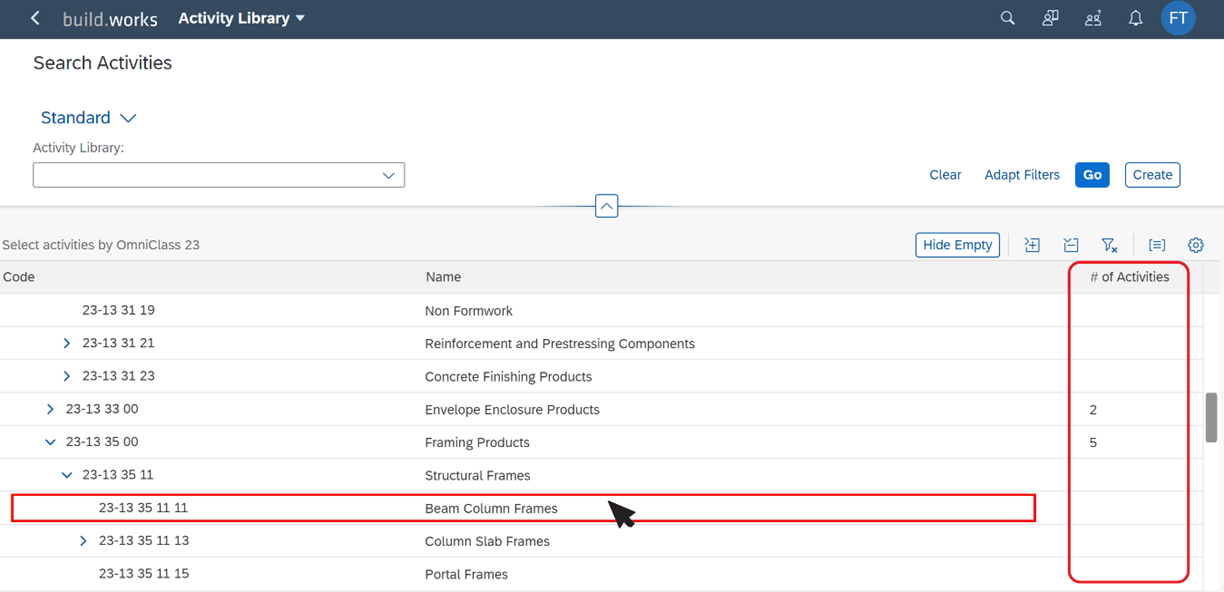This screenshot has height=592, width=1224.
Task: Open the Standard variant dropdown
Action: (88, 118)
